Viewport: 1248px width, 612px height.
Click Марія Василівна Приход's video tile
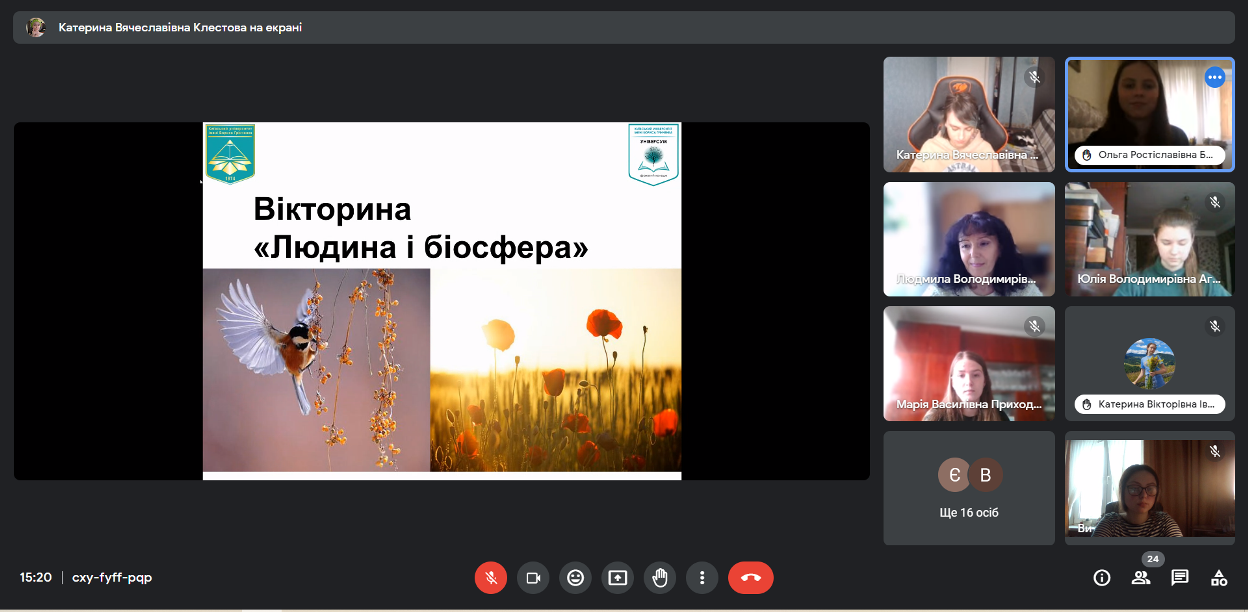(x=968, y=363)
